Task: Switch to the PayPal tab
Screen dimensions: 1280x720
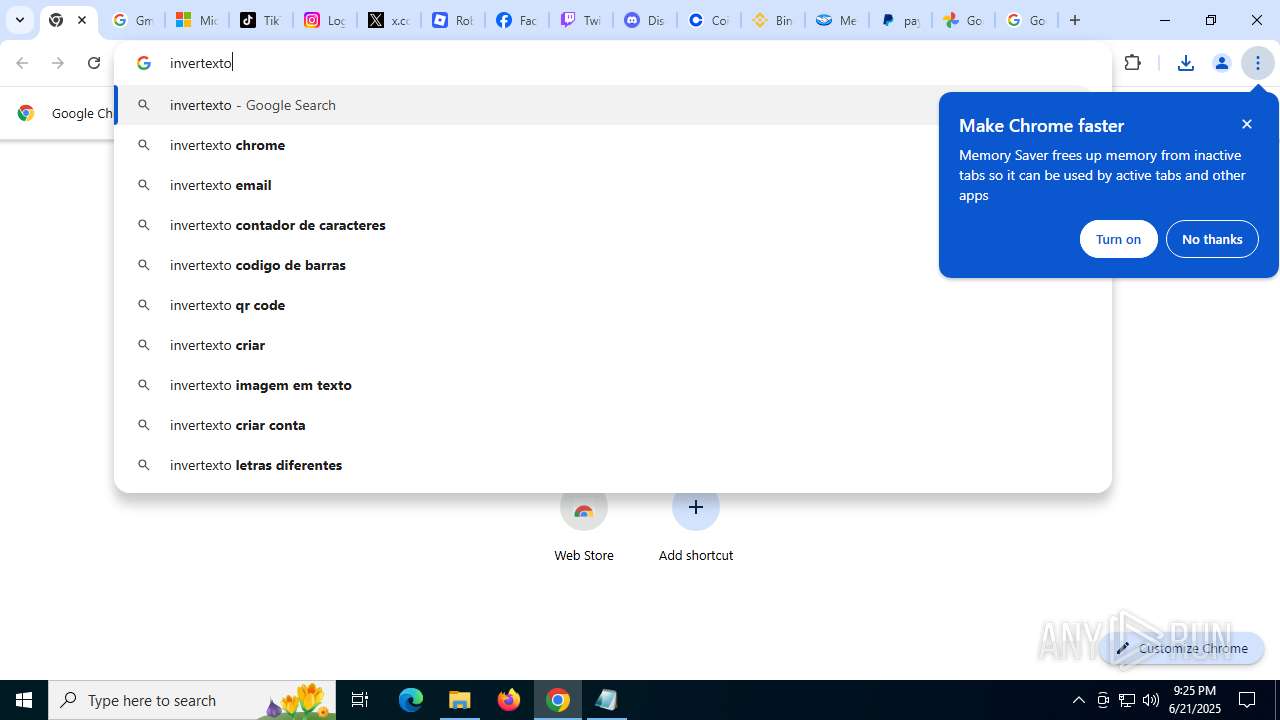Action: 900,20
